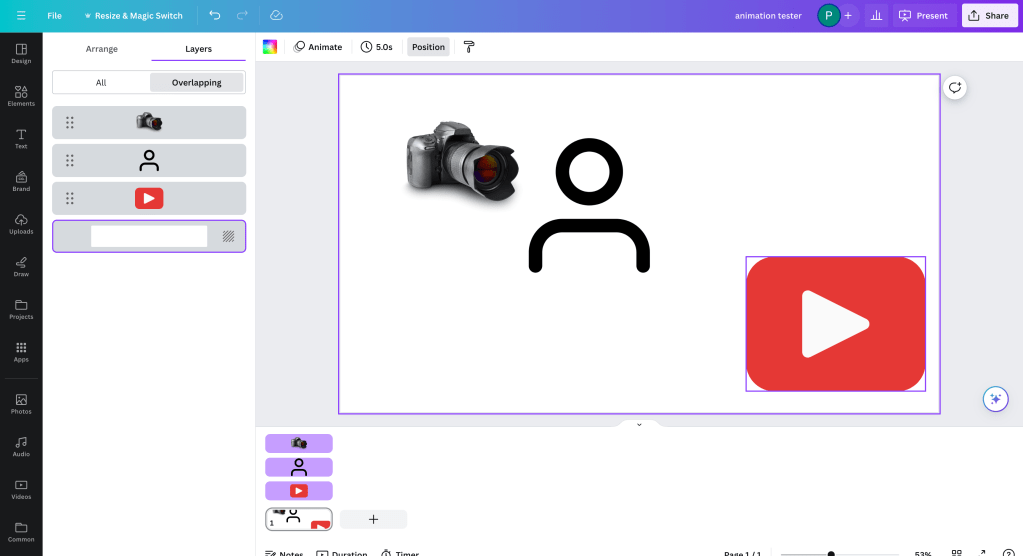Change the 5.0s page duration
The width and height of the screenshot is (1023, 556).
(376, 47)
